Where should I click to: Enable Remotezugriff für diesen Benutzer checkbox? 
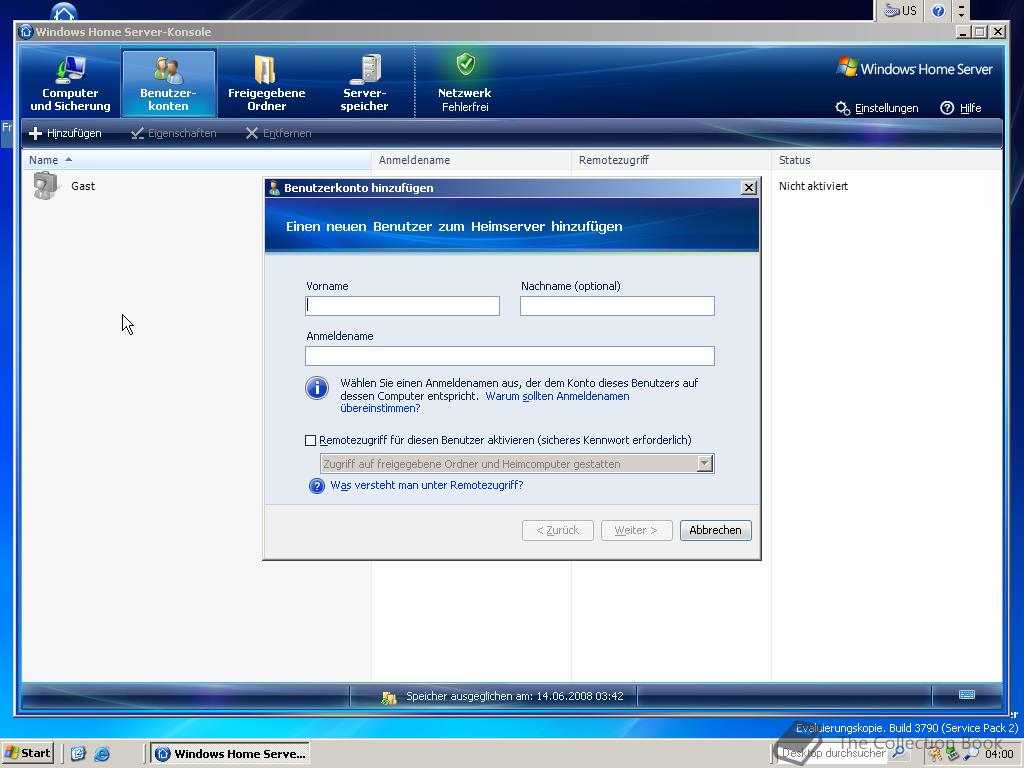(x=311, y=440)
